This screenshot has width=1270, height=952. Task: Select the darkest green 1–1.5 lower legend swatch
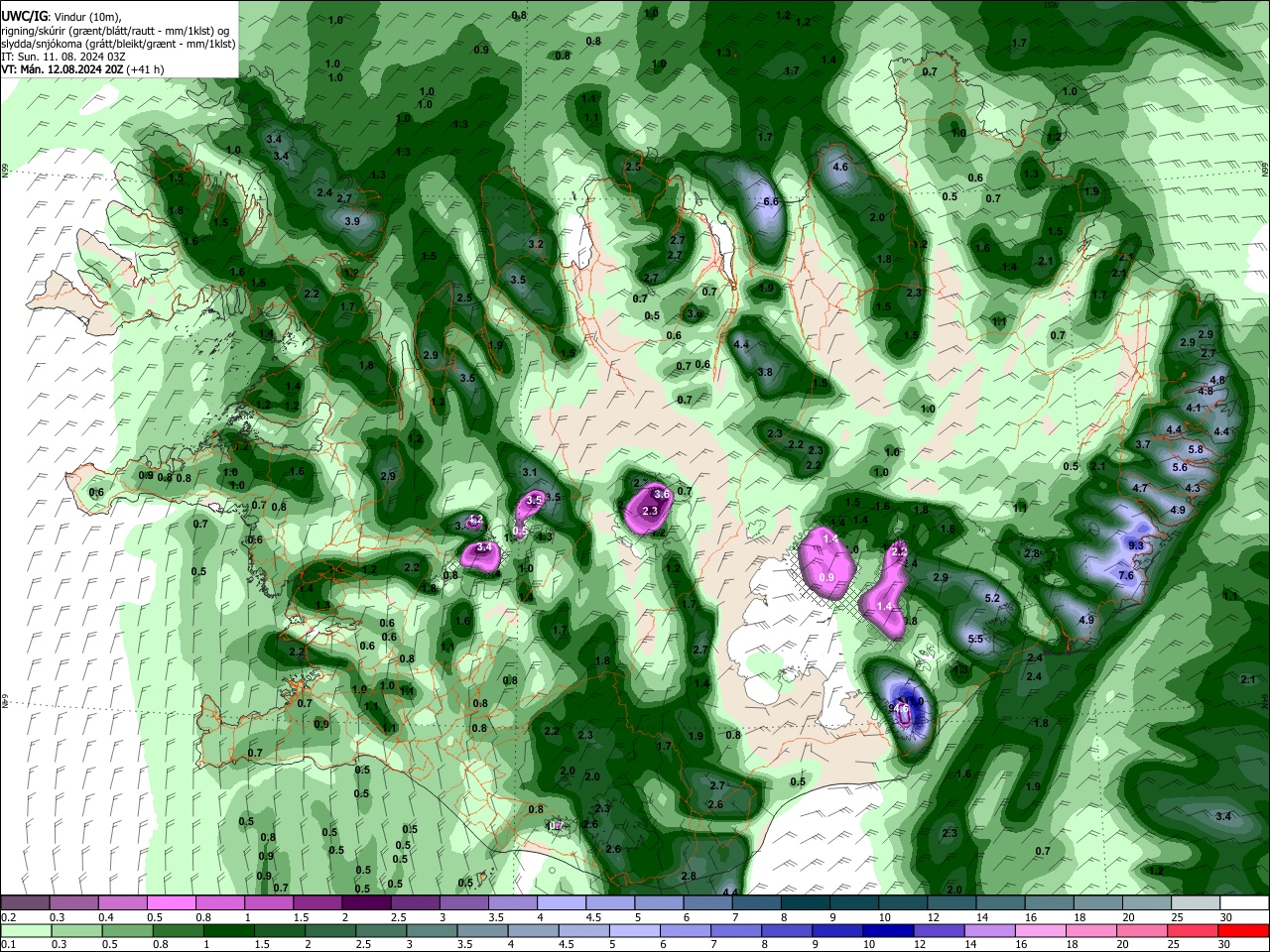(x=228, y=931)
